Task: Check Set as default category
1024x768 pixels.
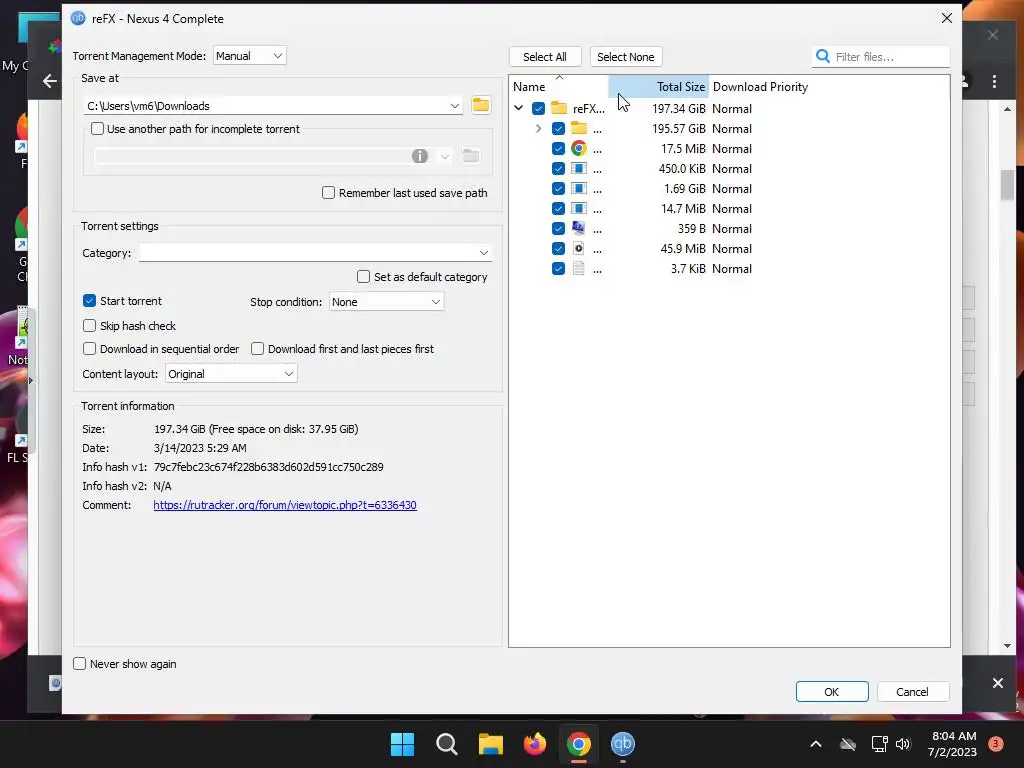Action: 364,277
